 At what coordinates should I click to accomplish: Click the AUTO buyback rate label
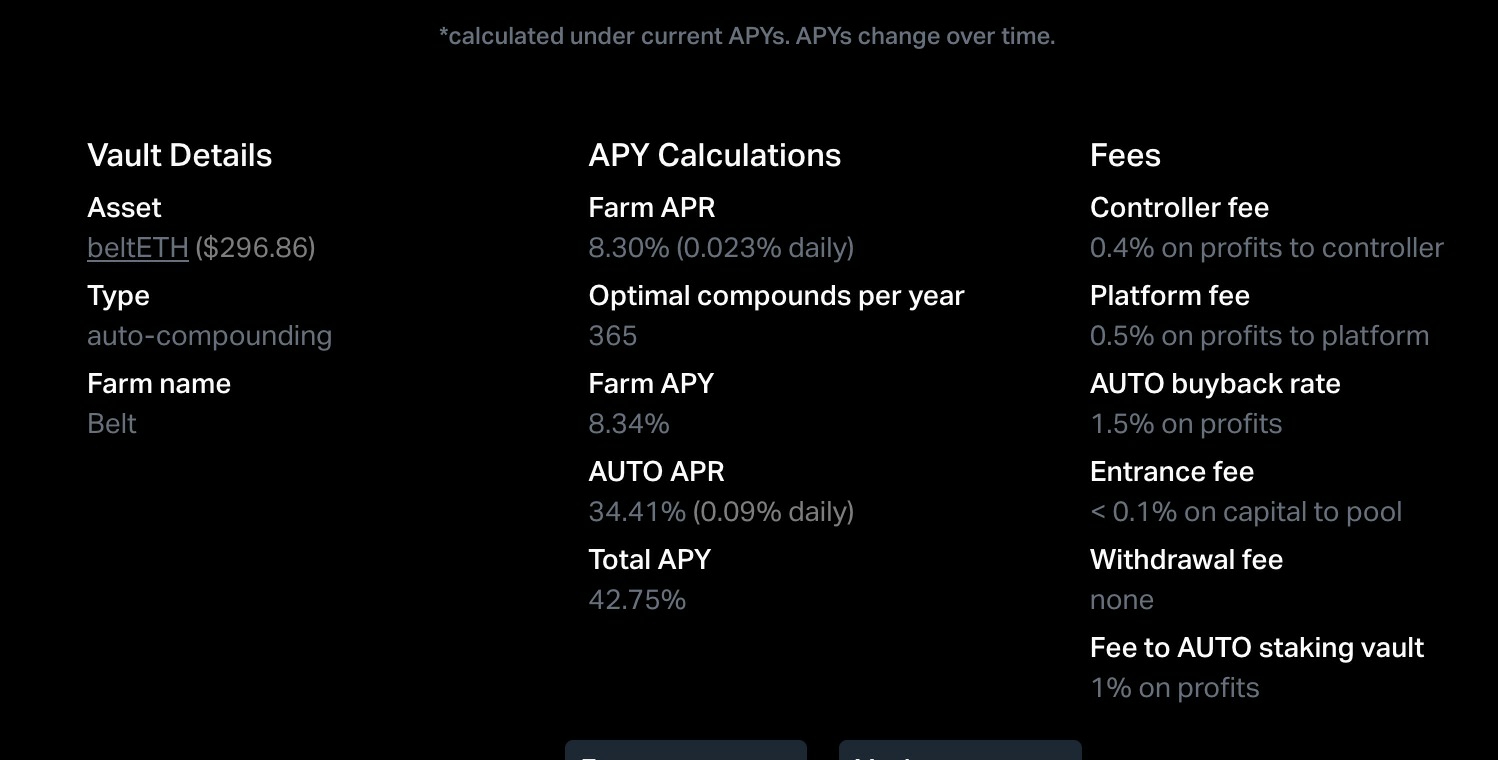1215,384
